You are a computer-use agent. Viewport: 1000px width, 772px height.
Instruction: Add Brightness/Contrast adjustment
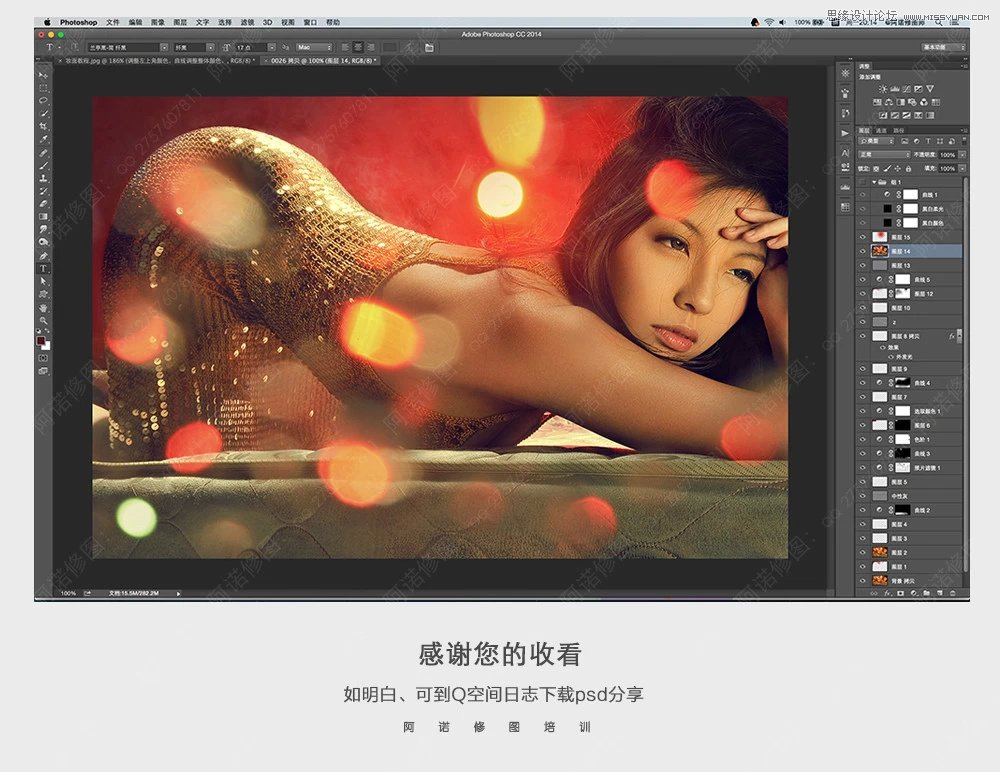coord(883,89)
